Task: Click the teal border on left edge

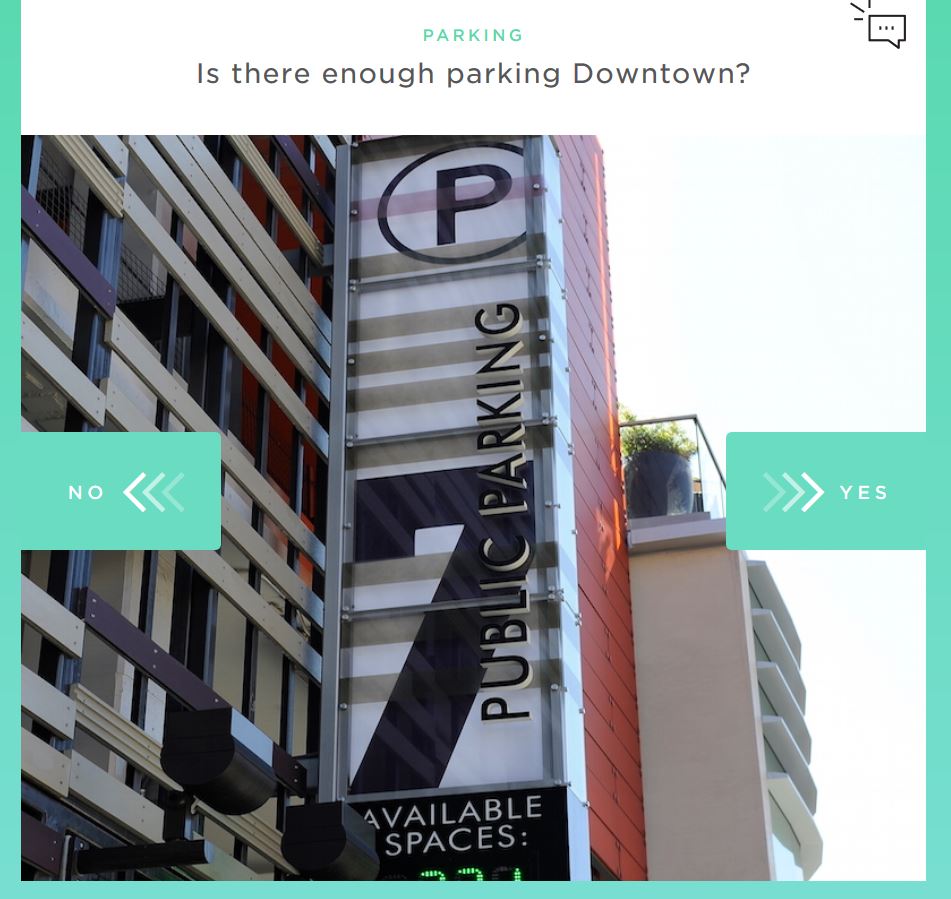Action: [10, 450]
